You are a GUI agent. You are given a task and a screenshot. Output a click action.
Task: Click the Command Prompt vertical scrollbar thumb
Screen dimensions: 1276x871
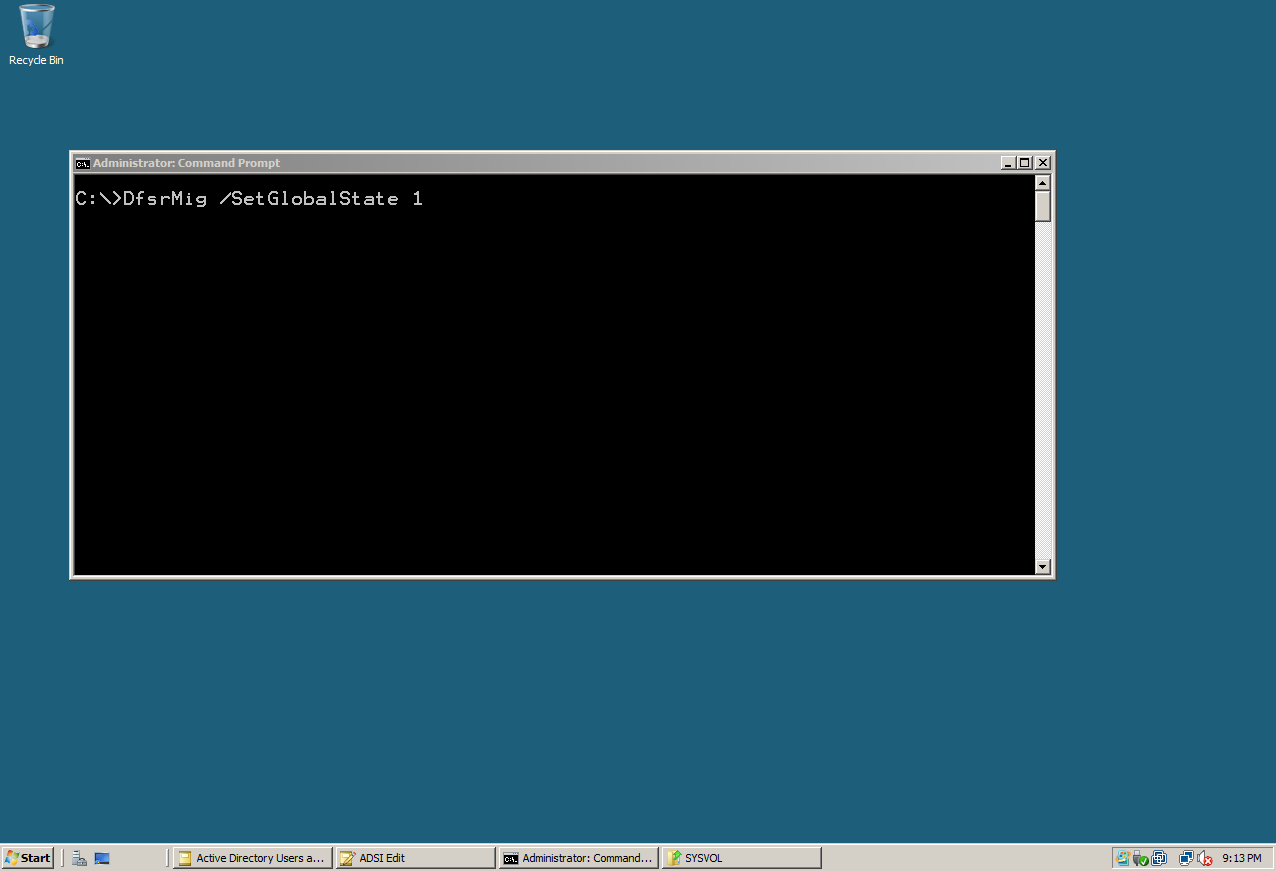tap(1043, 206)
